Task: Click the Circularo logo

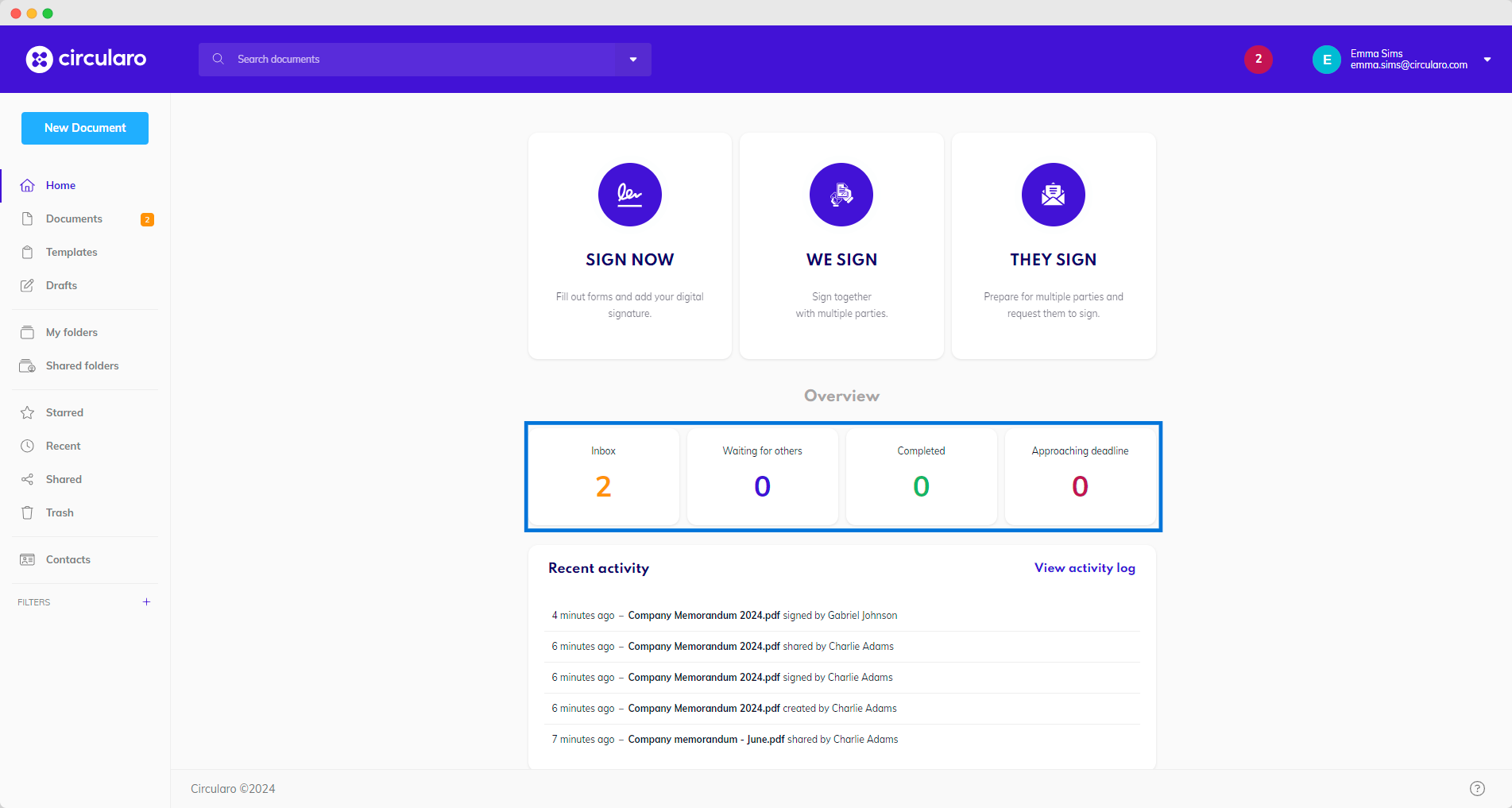Action: [86, 59]
